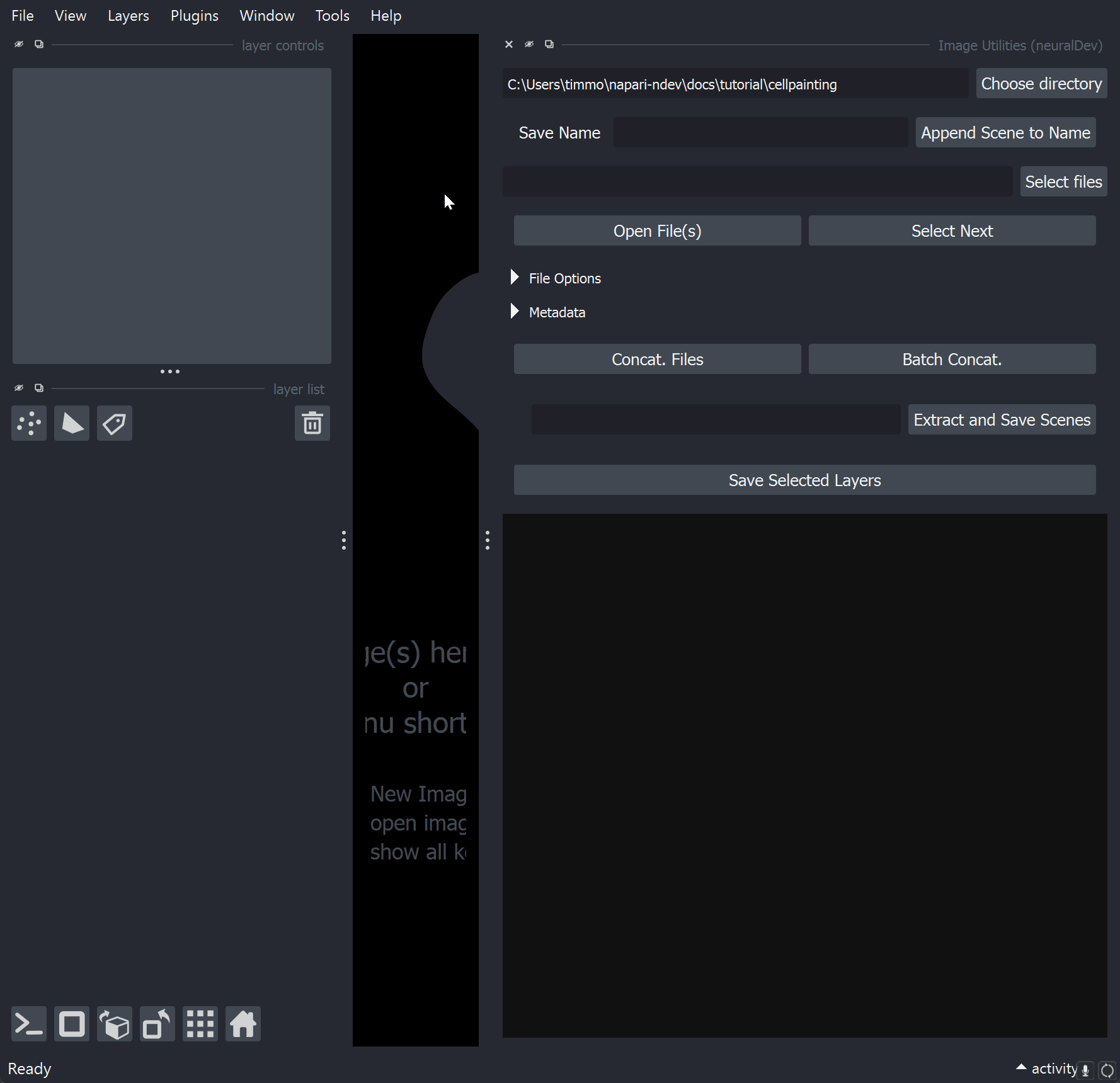Open the console with the terminal icon
Screen dimensions: 1120x1083
[x=29, y=1024]
